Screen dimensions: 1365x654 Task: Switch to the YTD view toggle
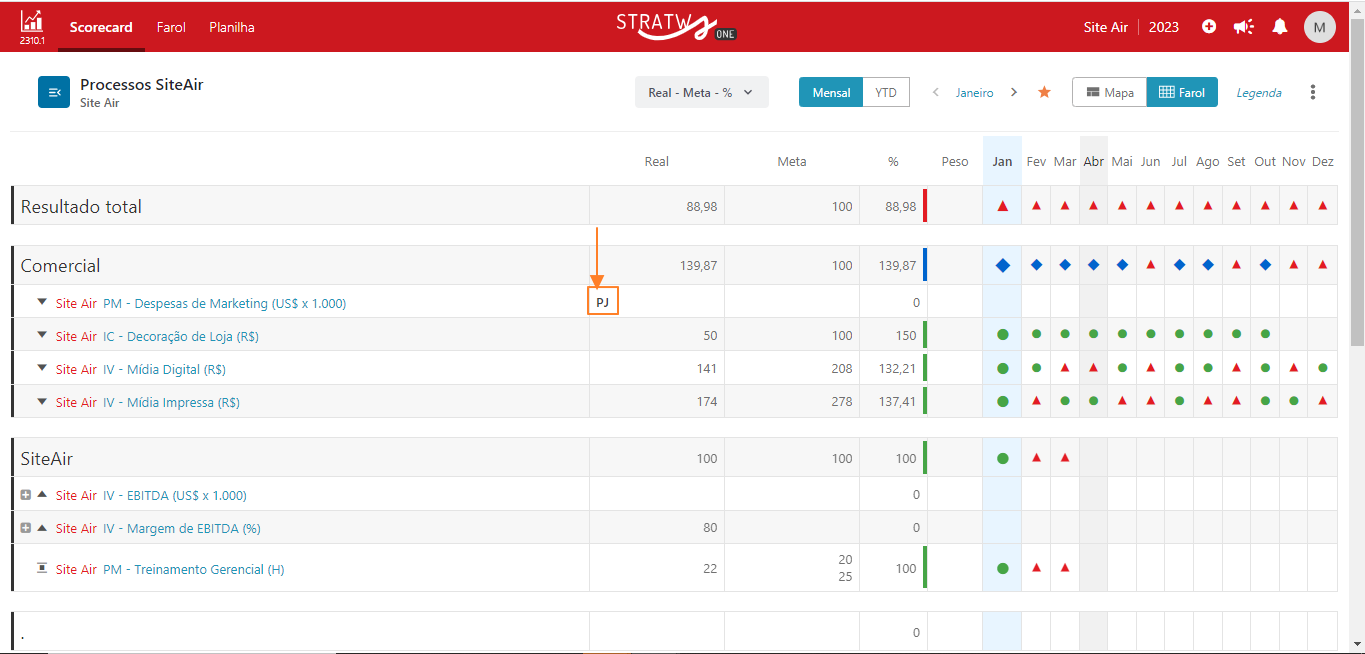point(886,92)
